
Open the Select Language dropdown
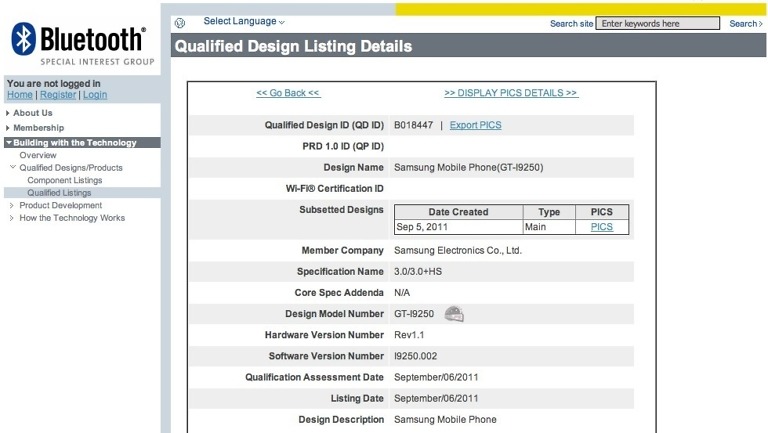244,21
